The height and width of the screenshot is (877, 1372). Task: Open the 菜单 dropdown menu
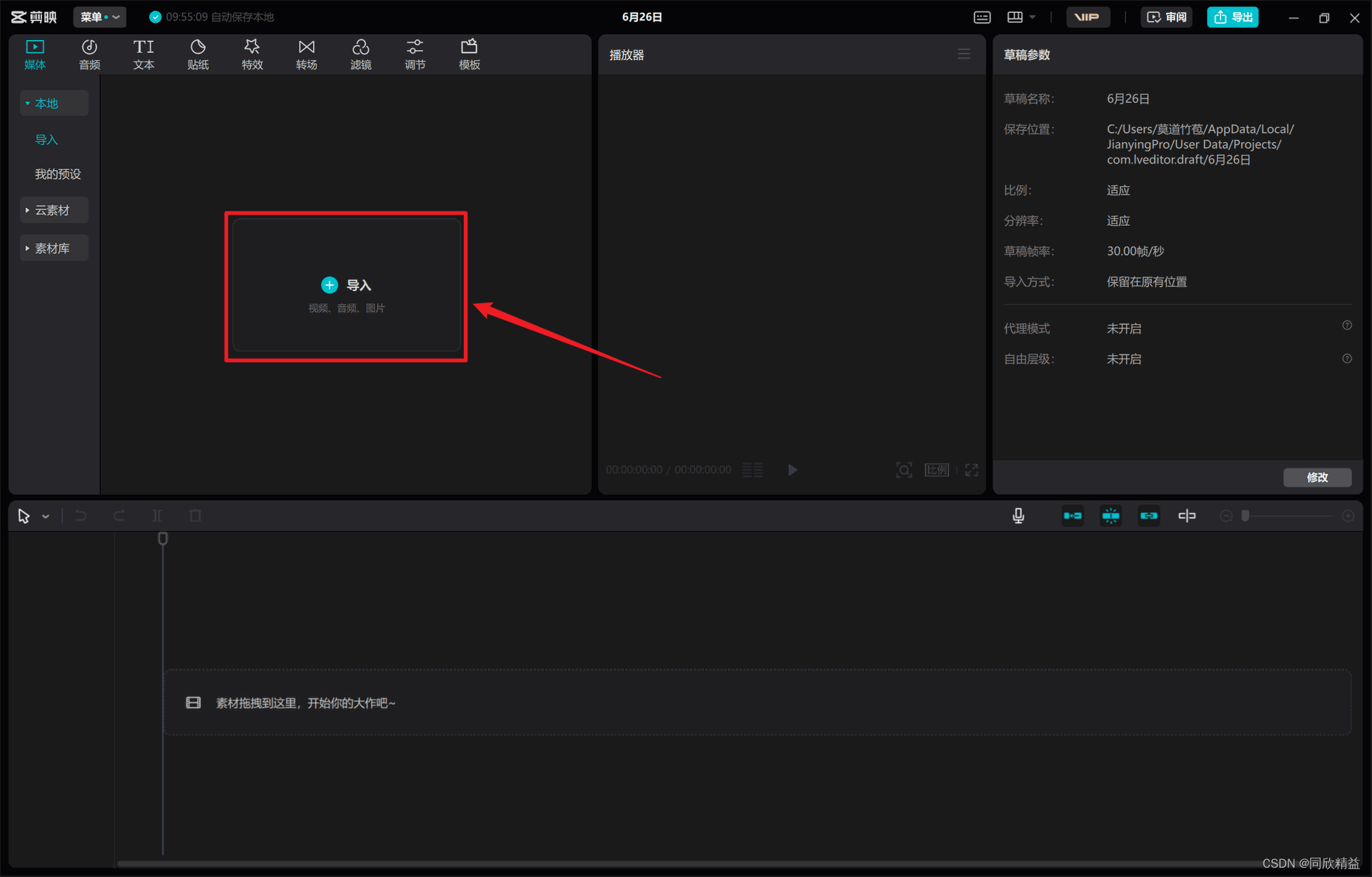(99, 17)
